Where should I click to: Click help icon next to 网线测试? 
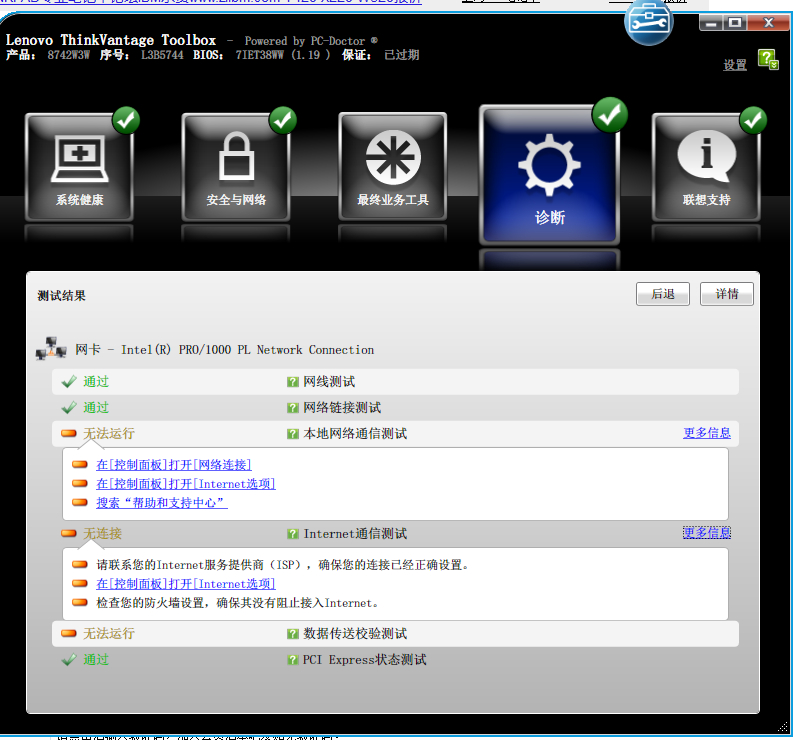click(293, 382)
